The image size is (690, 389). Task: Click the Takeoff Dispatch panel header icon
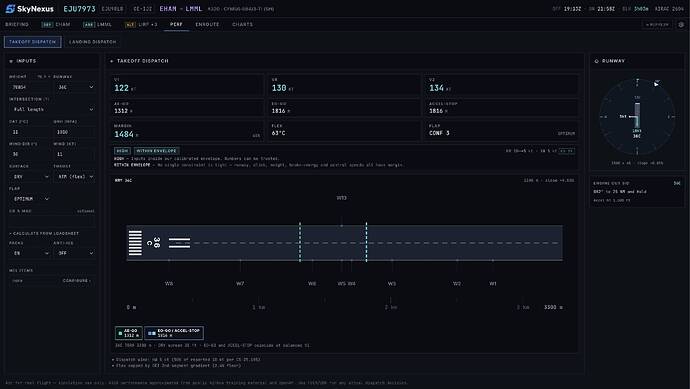112,61
